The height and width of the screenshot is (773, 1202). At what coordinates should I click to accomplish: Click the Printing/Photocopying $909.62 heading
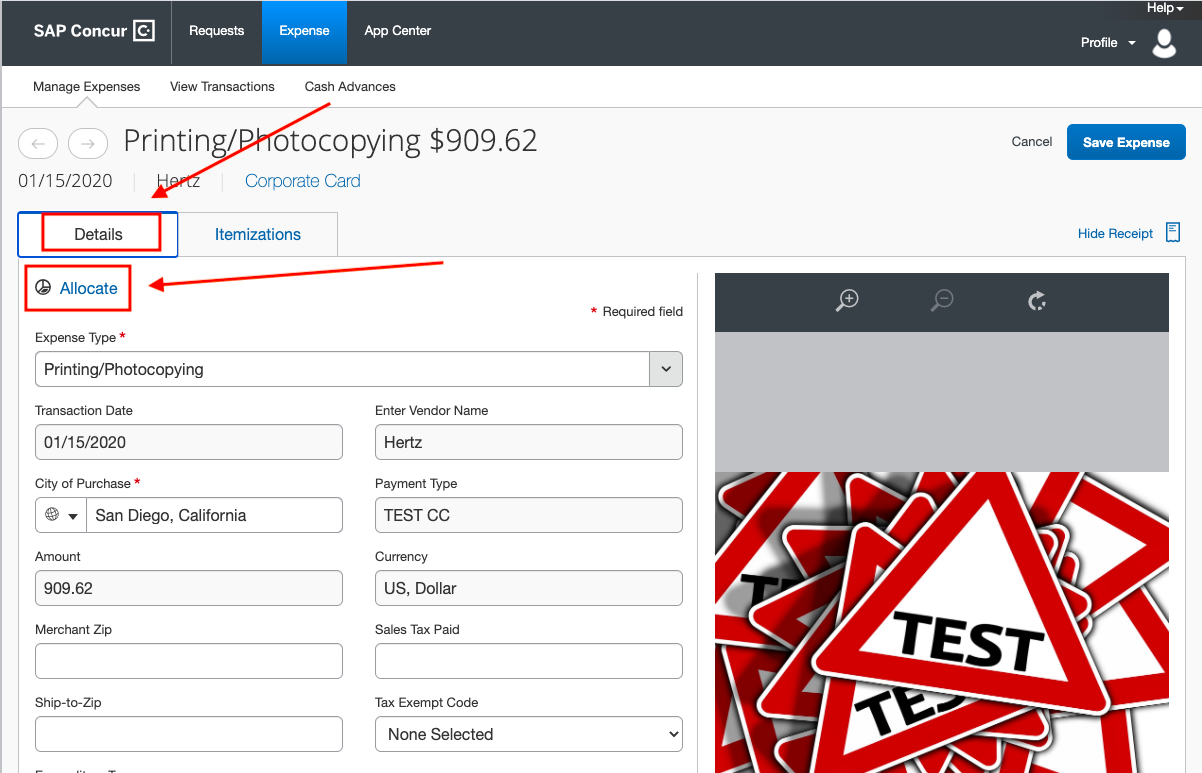[x=330, y=141]
